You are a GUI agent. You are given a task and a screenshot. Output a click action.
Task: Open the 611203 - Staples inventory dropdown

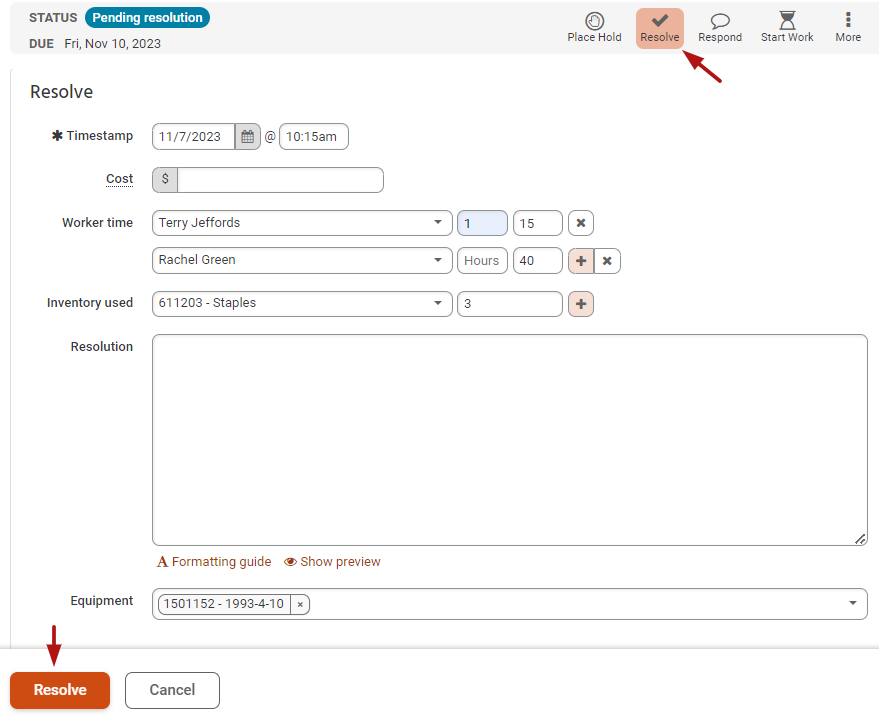[x=438, y=304]
